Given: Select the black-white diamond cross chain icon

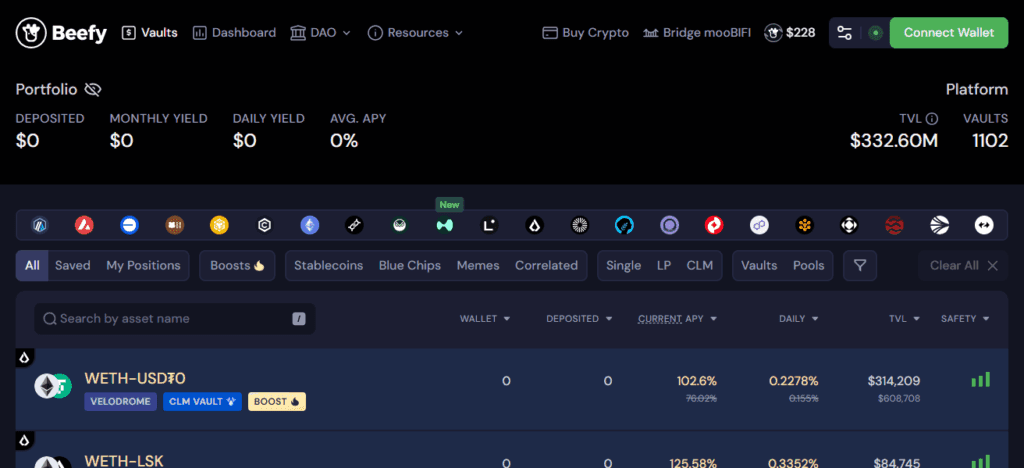Looking at the screenshot, I should tap(850, 226).
